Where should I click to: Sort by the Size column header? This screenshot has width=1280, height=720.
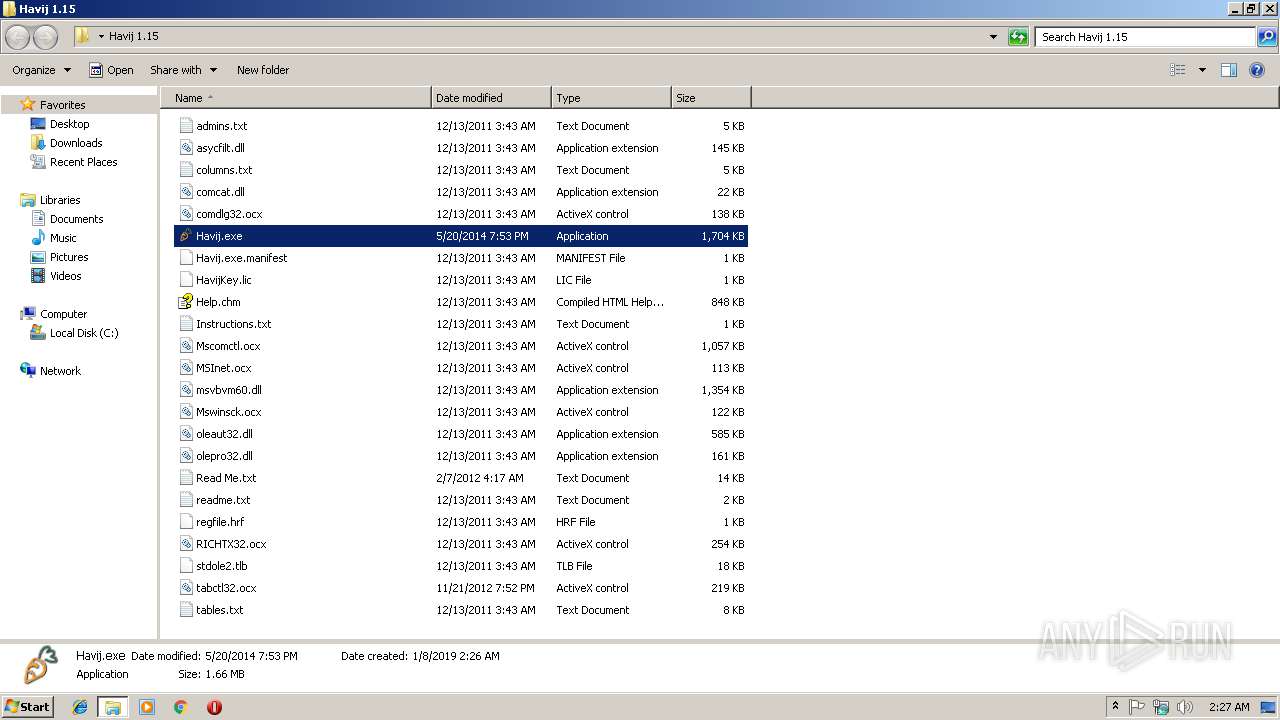[x=711, y=98]
